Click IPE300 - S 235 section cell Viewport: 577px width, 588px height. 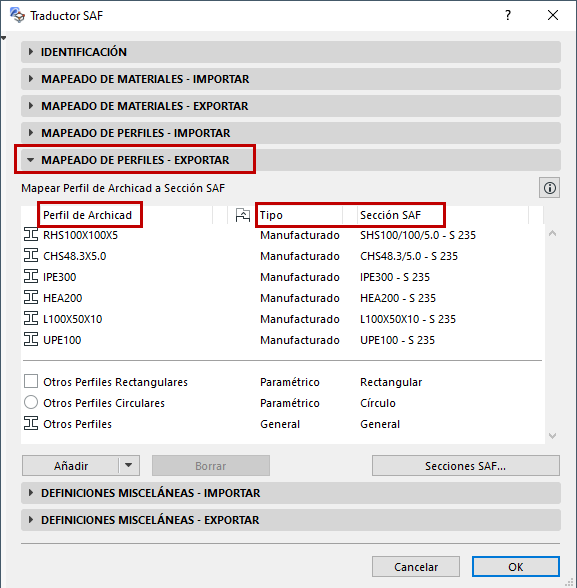click(395, 277)
